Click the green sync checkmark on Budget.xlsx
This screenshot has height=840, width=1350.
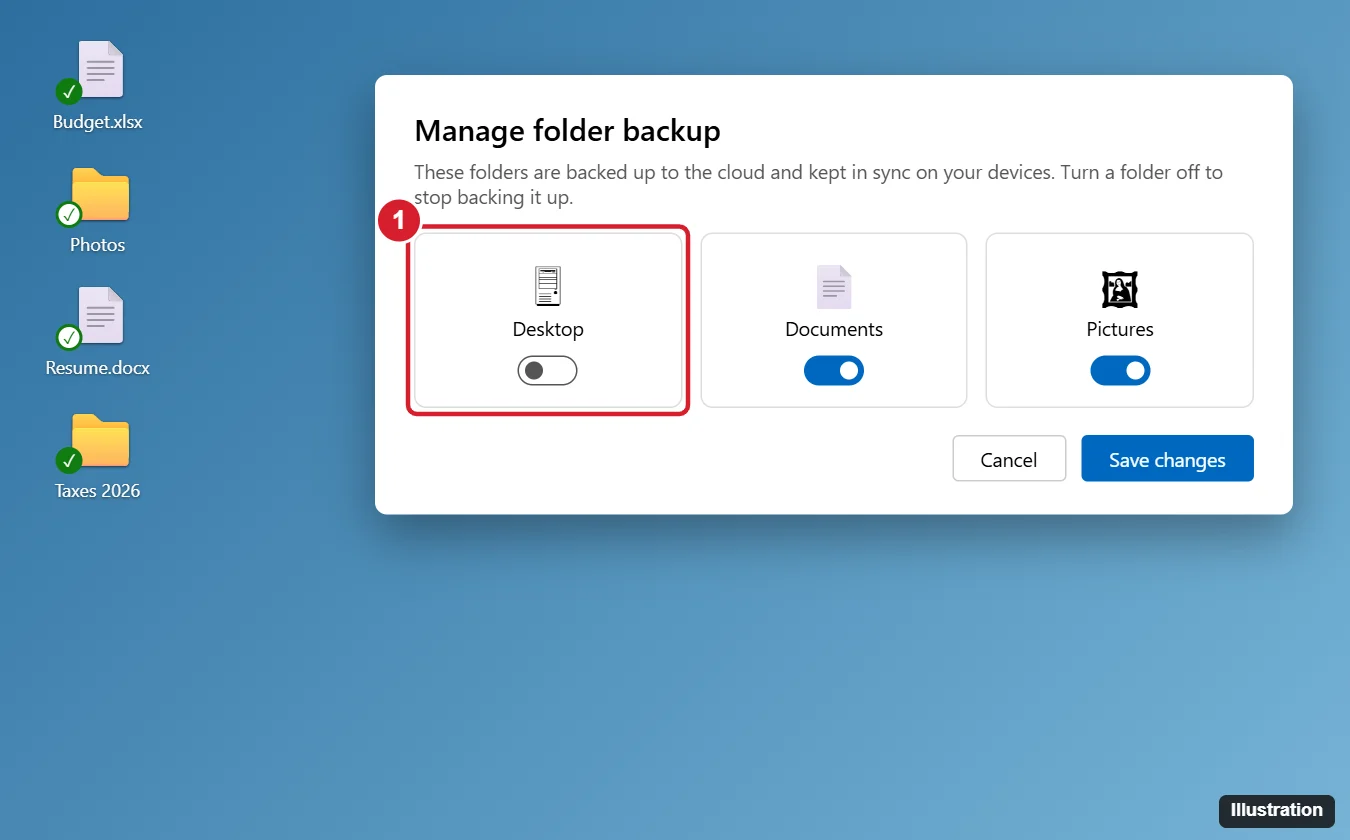coord(69,92)
